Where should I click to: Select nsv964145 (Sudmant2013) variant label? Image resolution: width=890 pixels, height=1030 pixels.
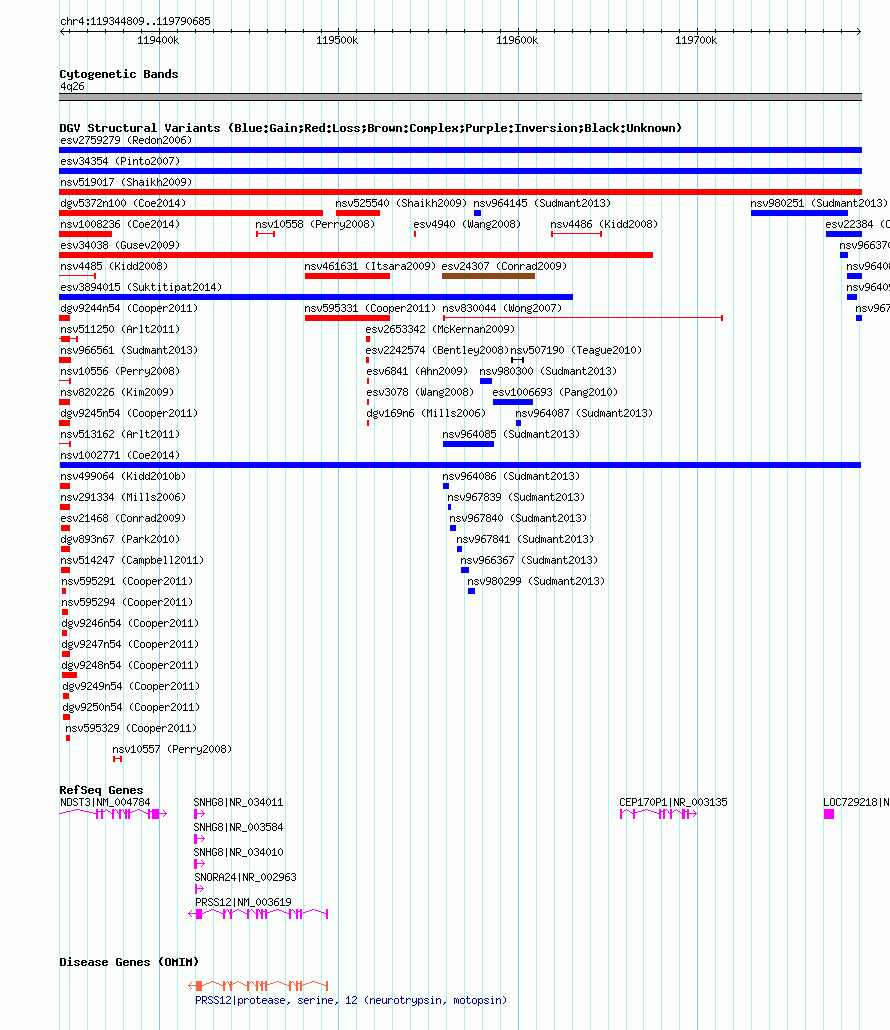(x=542, y=203)
